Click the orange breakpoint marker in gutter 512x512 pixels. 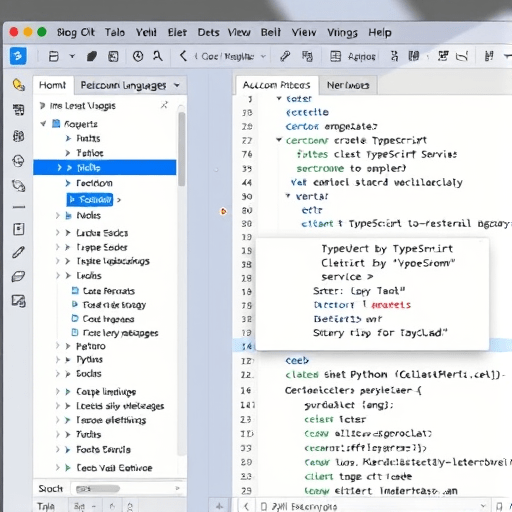coord(223,211)
